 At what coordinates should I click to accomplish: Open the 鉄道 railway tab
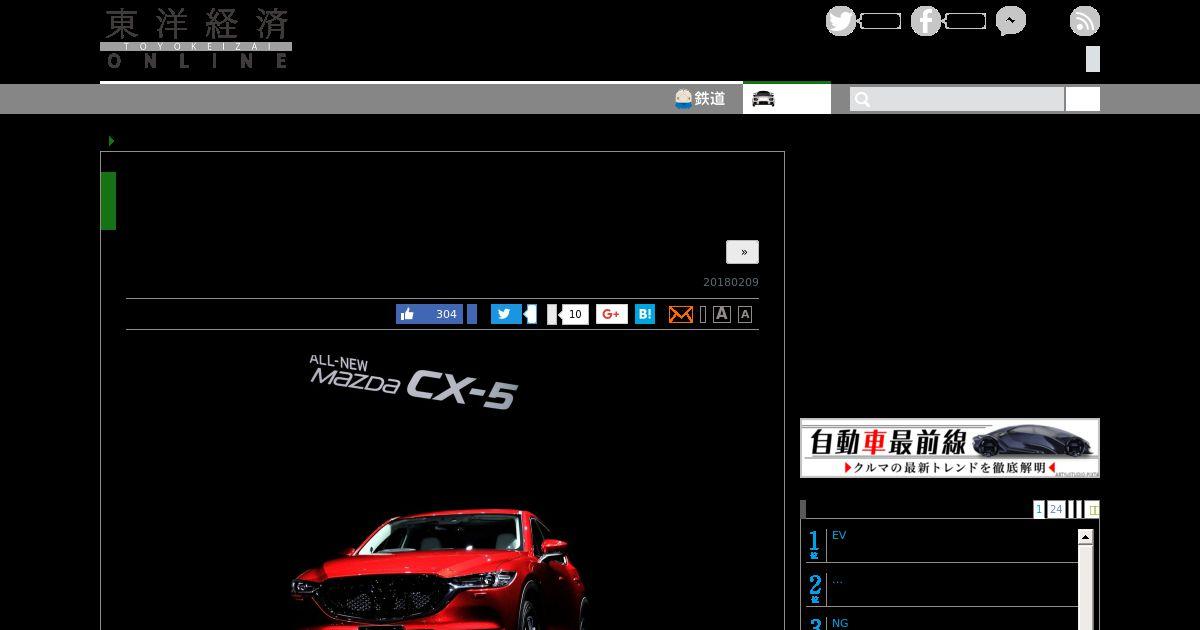pyautogui.click(x=700, y=99)
